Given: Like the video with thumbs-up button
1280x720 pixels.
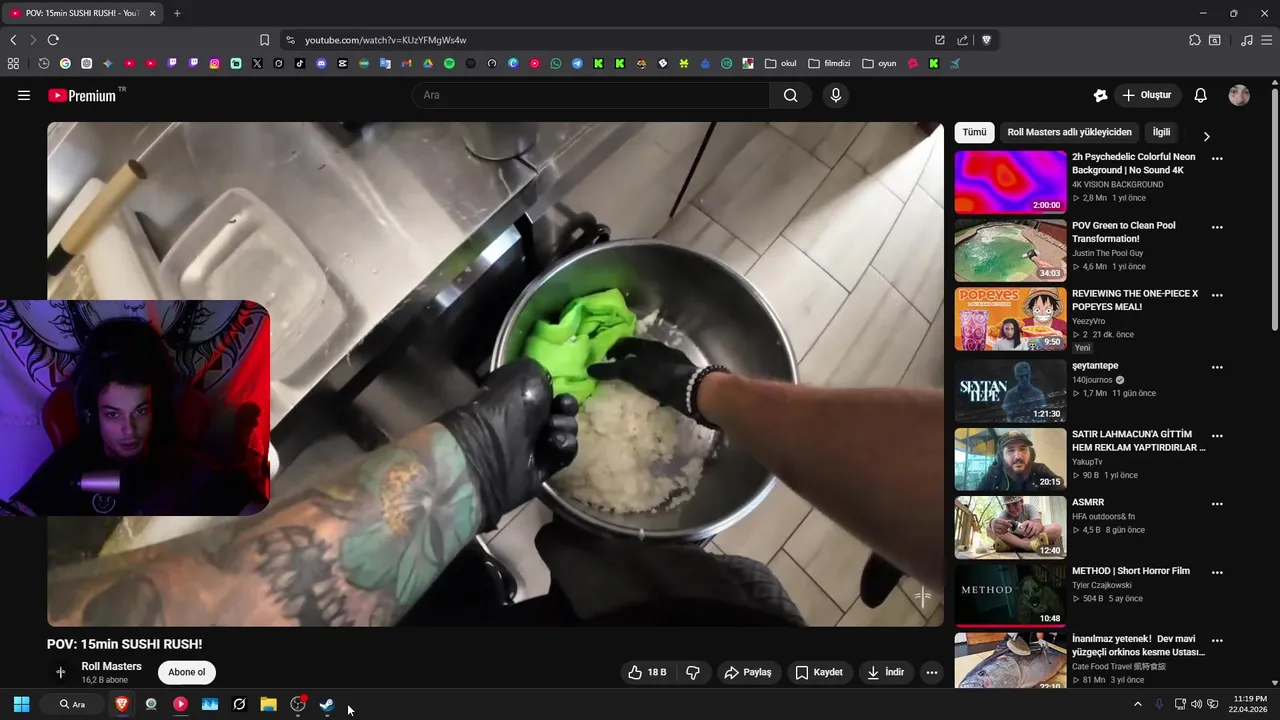Looking at the screenshot, I should tap(647, 672).
